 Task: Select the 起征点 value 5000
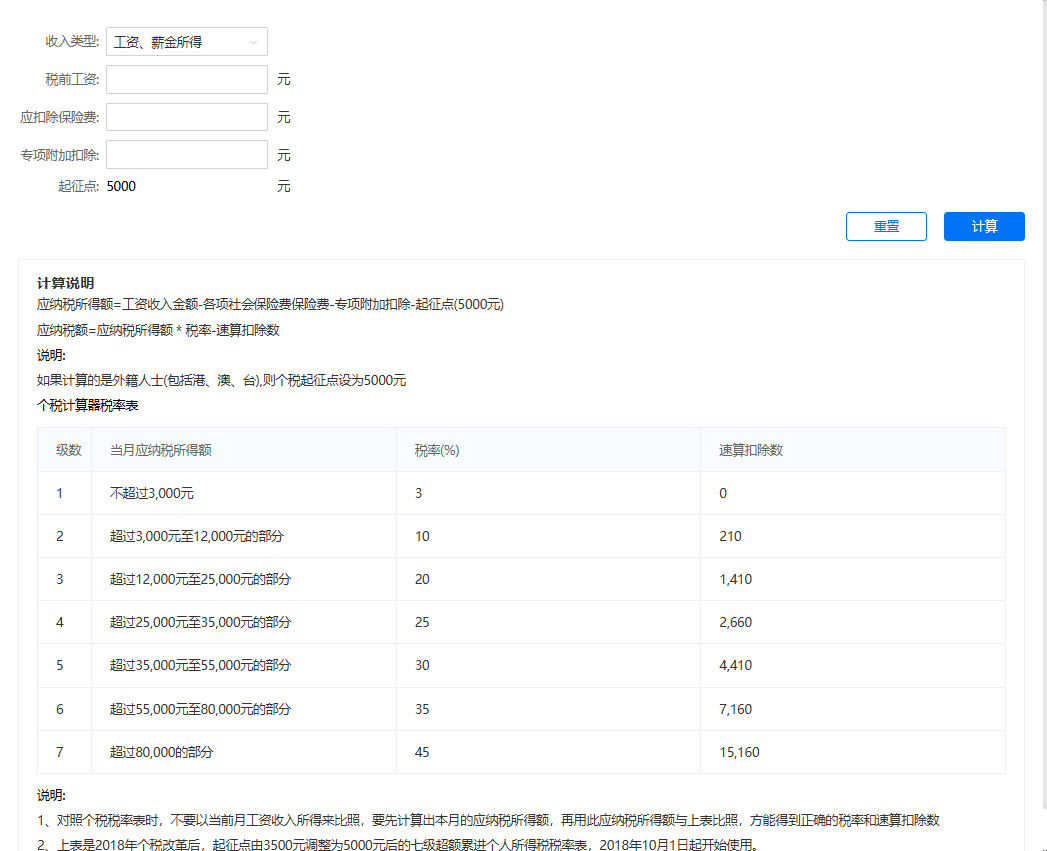(x=121, y=186)
